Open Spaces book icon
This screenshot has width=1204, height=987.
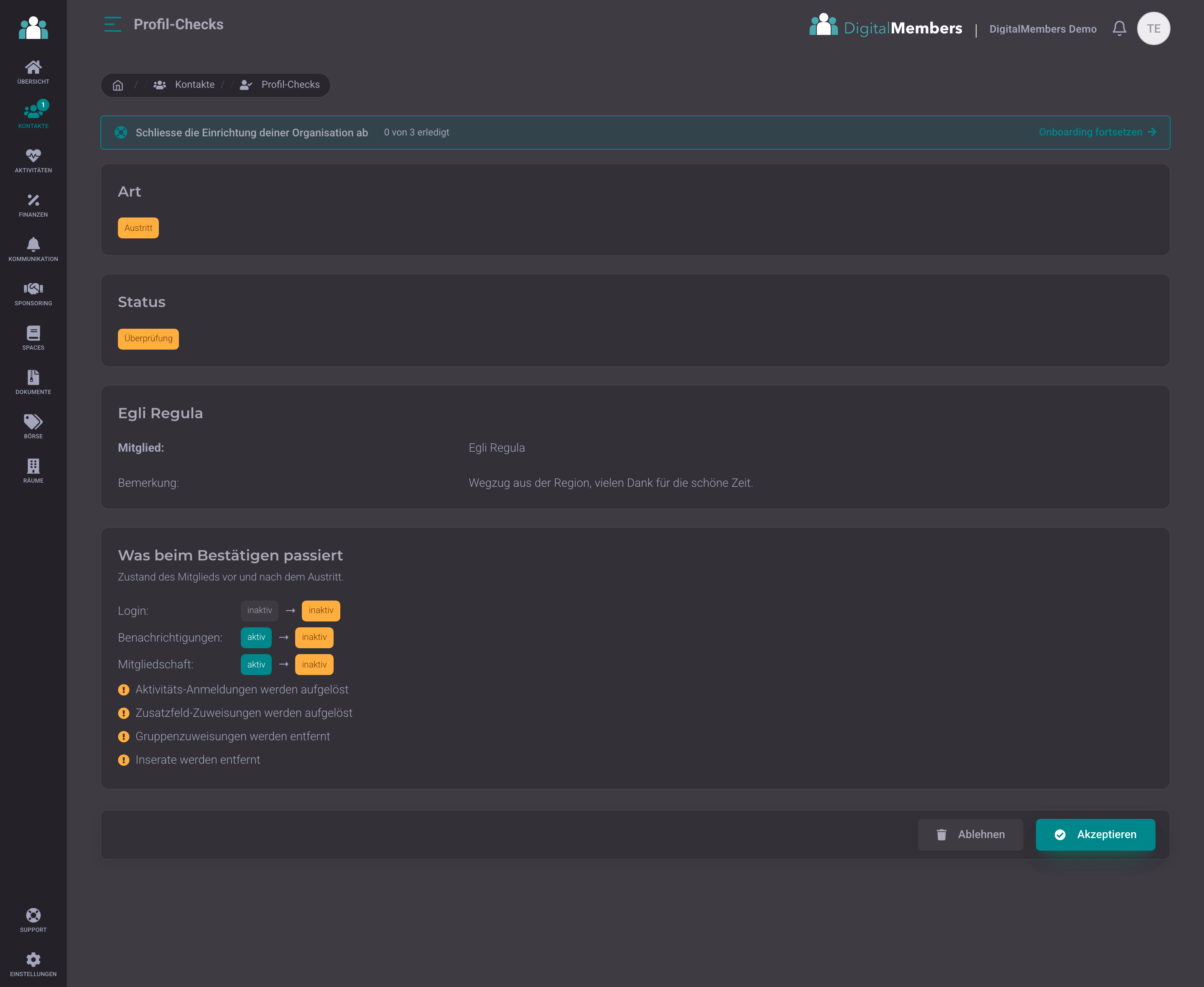click(33, 332)
